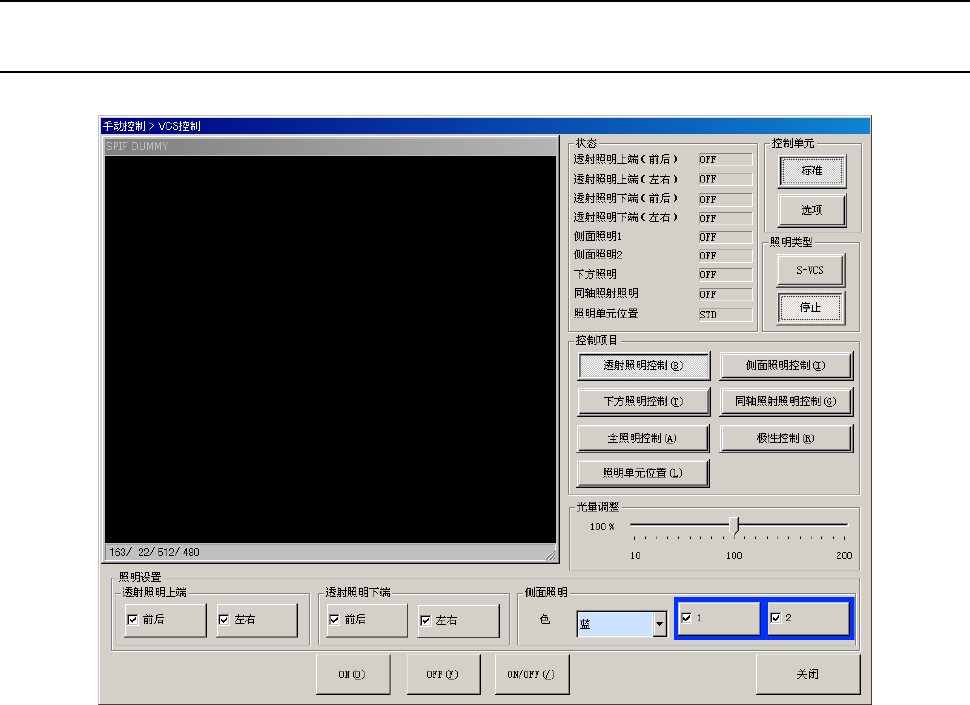Select the 选项 control unit button
970x705 pixels.
tap(811, 209)
